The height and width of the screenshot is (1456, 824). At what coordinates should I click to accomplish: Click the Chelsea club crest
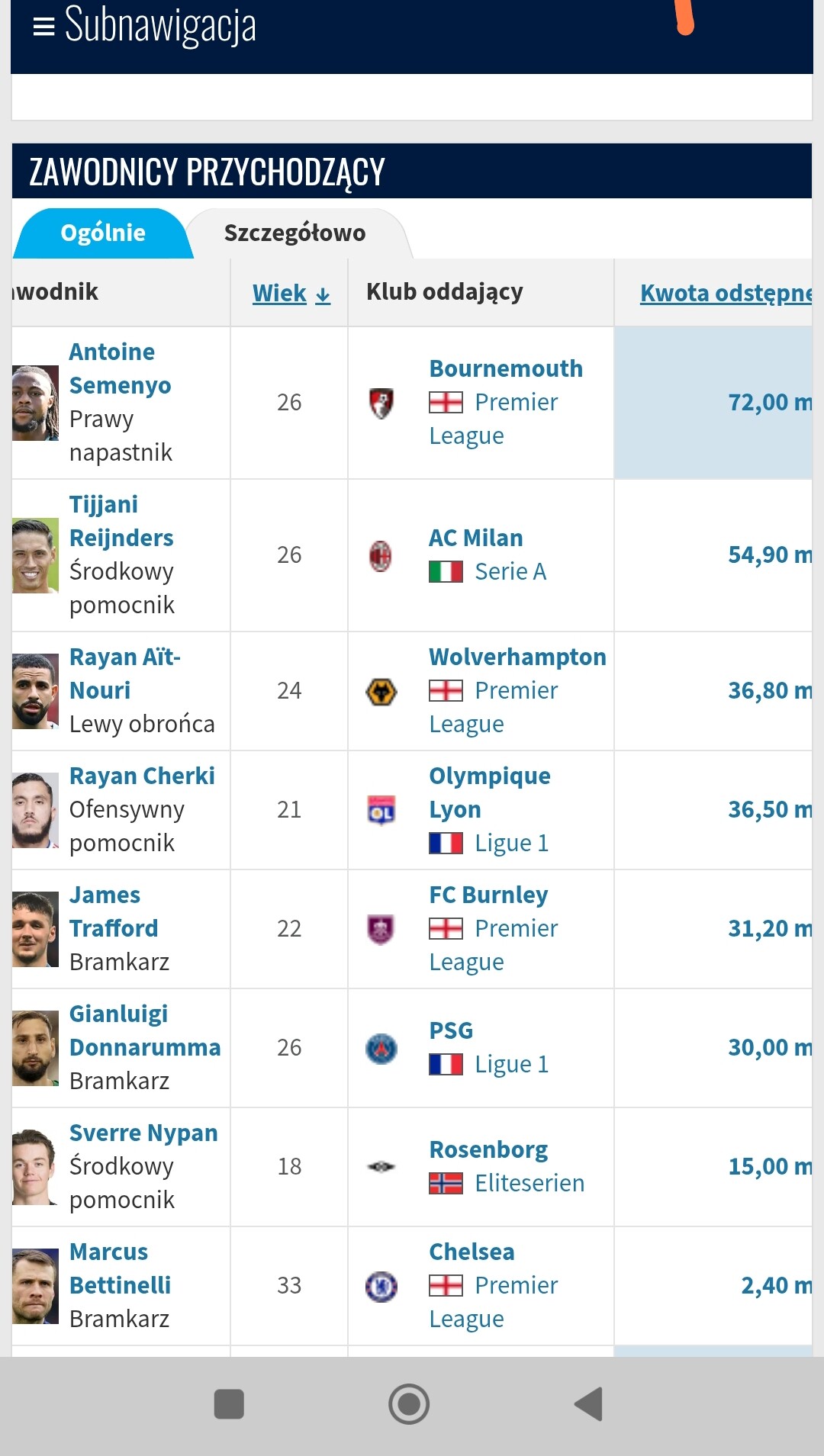[381, 1286]
